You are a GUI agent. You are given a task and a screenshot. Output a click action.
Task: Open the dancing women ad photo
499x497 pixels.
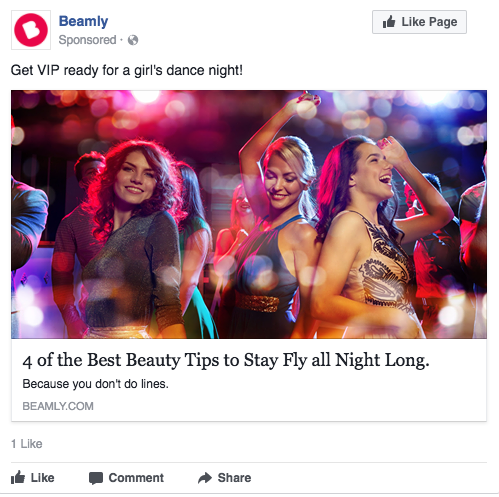coord(249,214)
